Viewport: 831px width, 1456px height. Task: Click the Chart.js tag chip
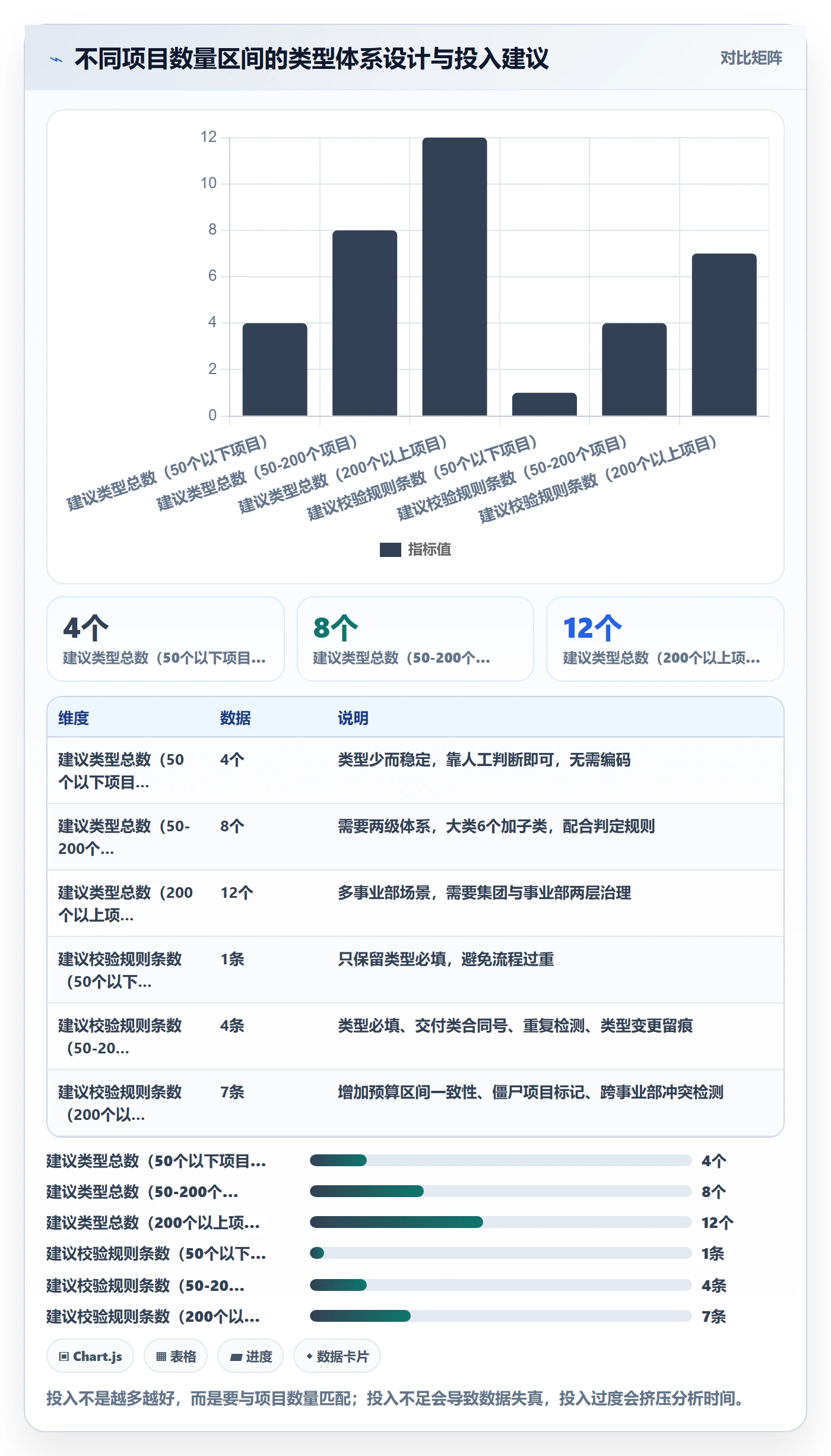pos(90,1356)
